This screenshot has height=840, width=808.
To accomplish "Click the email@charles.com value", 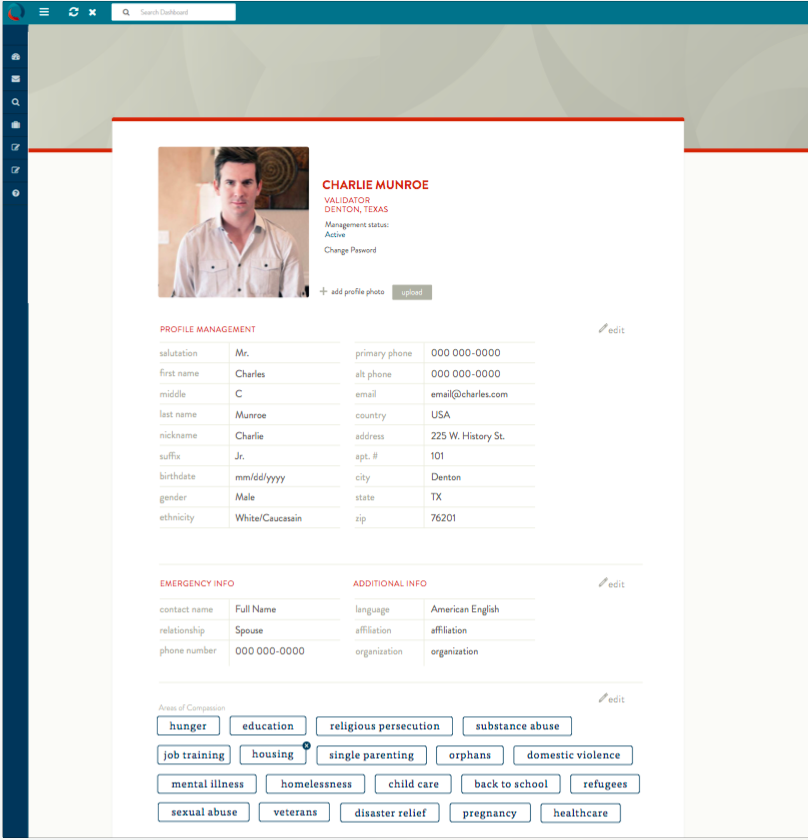I will point(469,394).
